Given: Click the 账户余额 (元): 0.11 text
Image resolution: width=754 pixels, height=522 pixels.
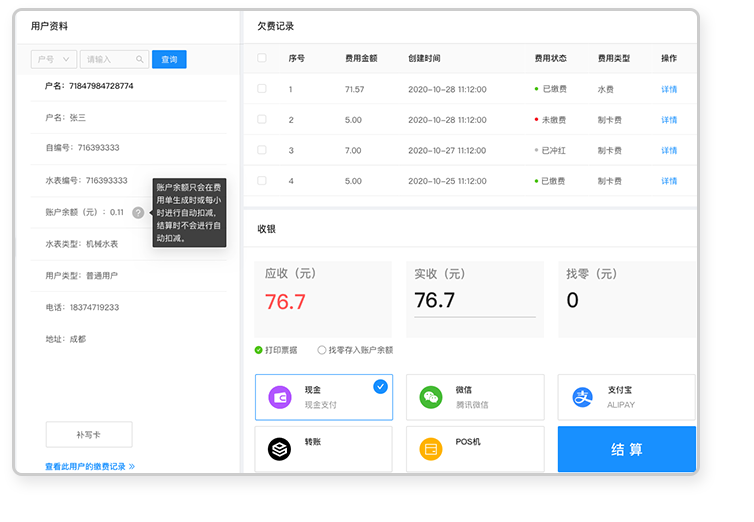Looking at the screenshot, I should tap(85, 212).
